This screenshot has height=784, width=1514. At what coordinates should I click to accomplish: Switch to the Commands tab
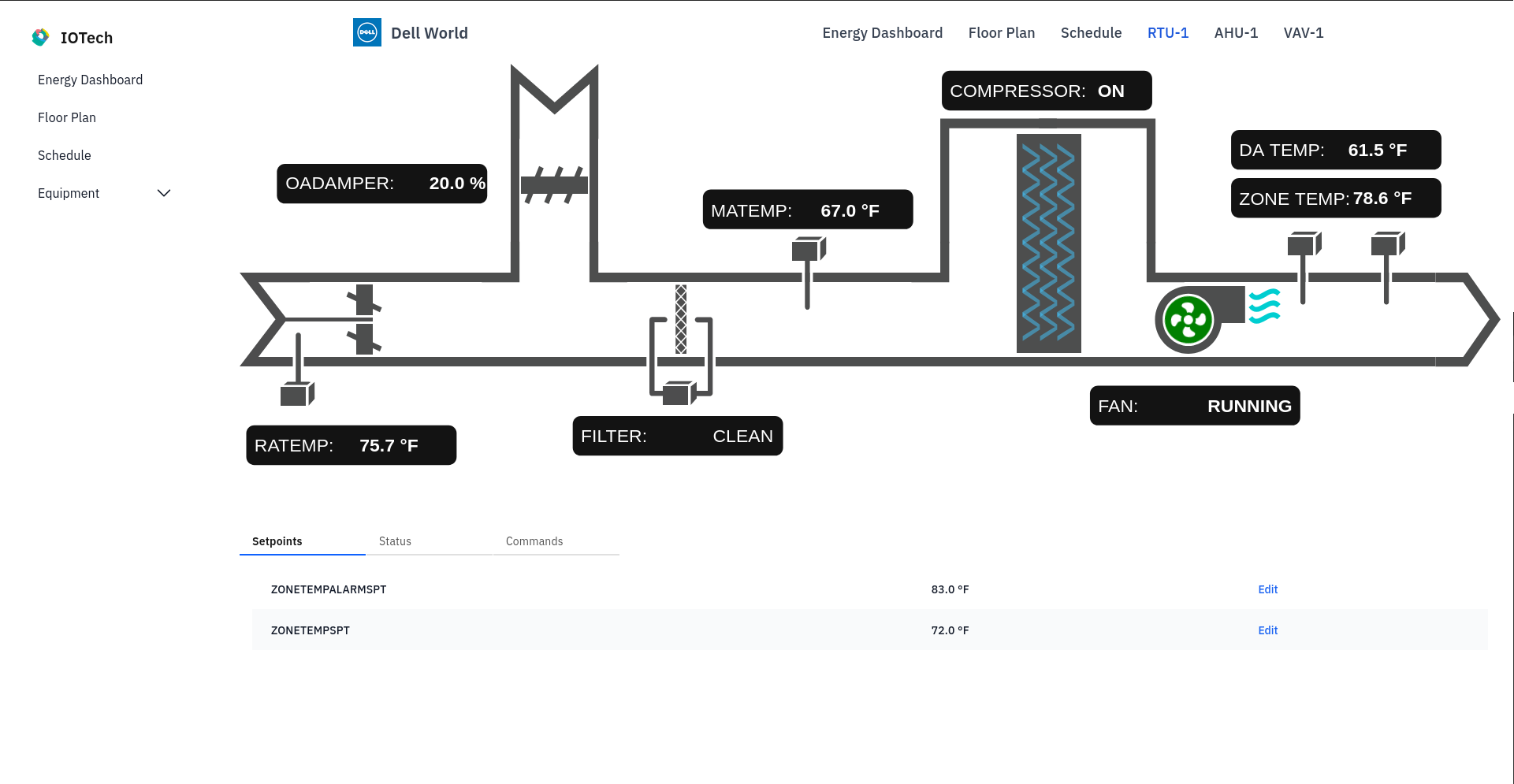556,541
